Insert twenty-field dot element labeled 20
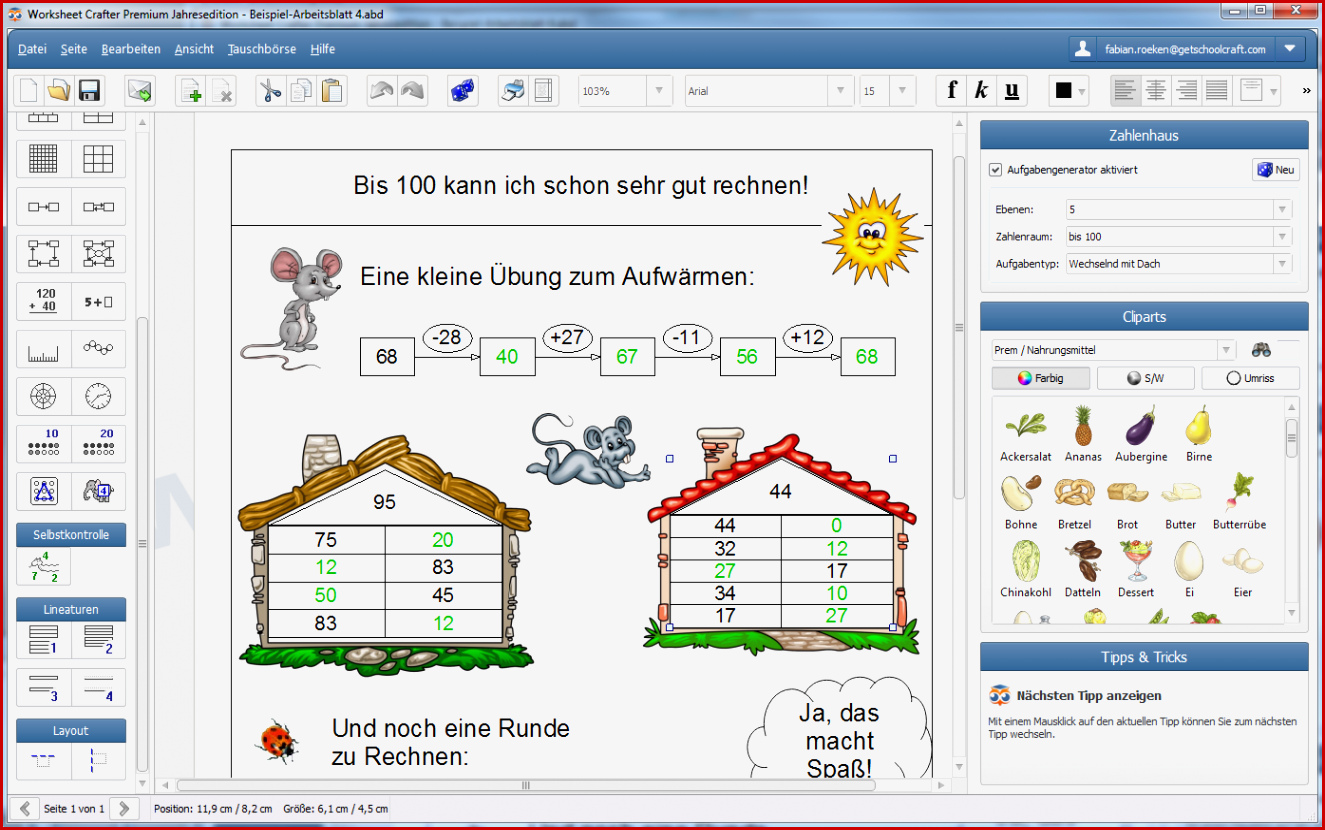This screenshot has width=1325, height=830. click(98, 443)
